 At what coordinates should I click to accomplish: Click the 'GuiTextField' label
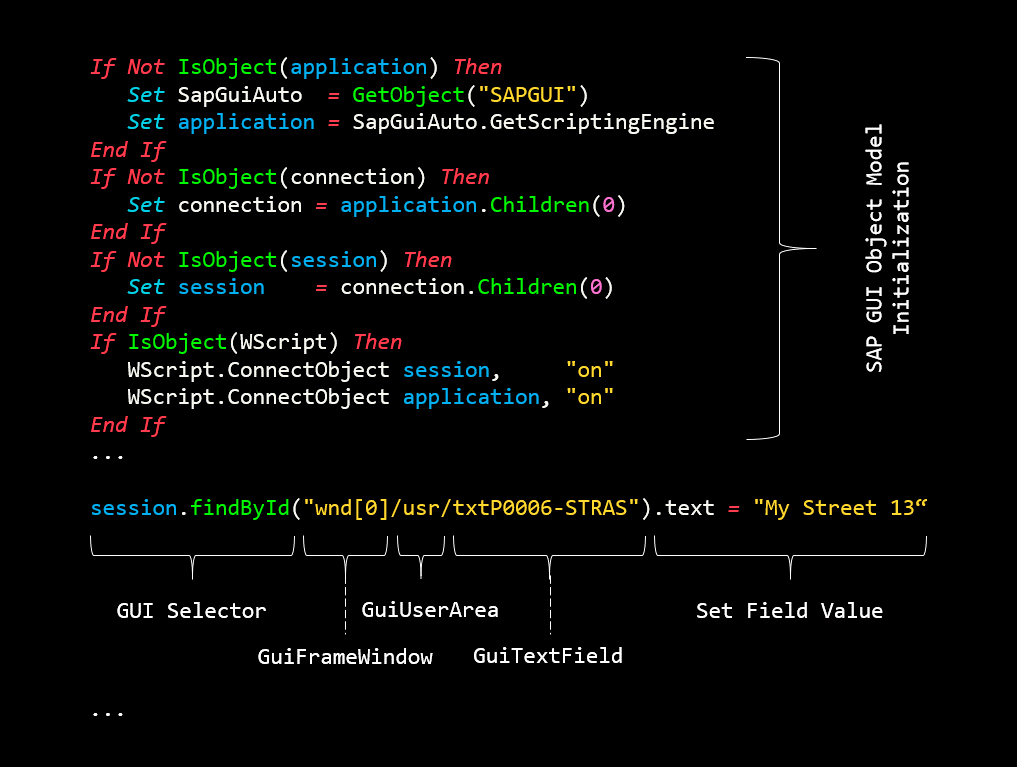[x=548, y=656]
